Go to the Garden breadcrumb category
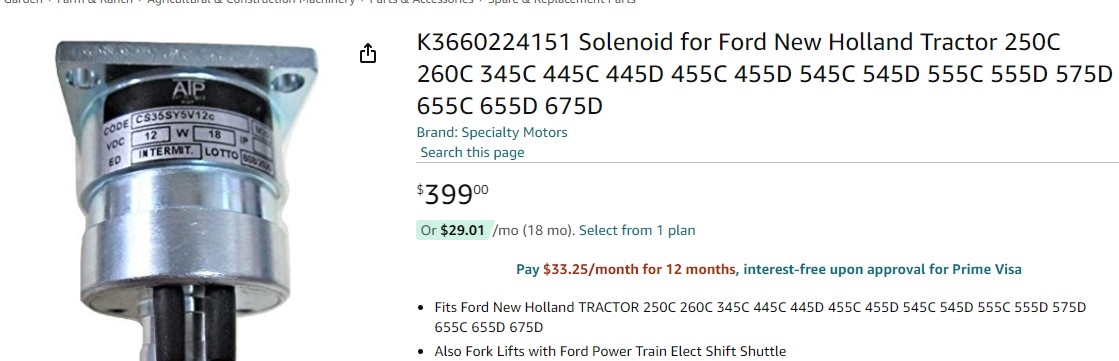 pos(24,1)
